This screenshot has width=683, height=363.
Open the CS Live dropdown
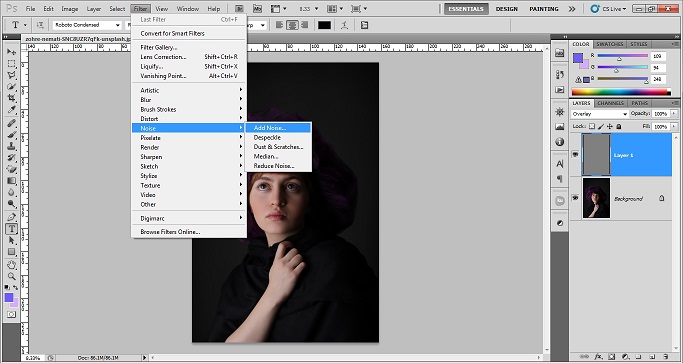[609, 9]
